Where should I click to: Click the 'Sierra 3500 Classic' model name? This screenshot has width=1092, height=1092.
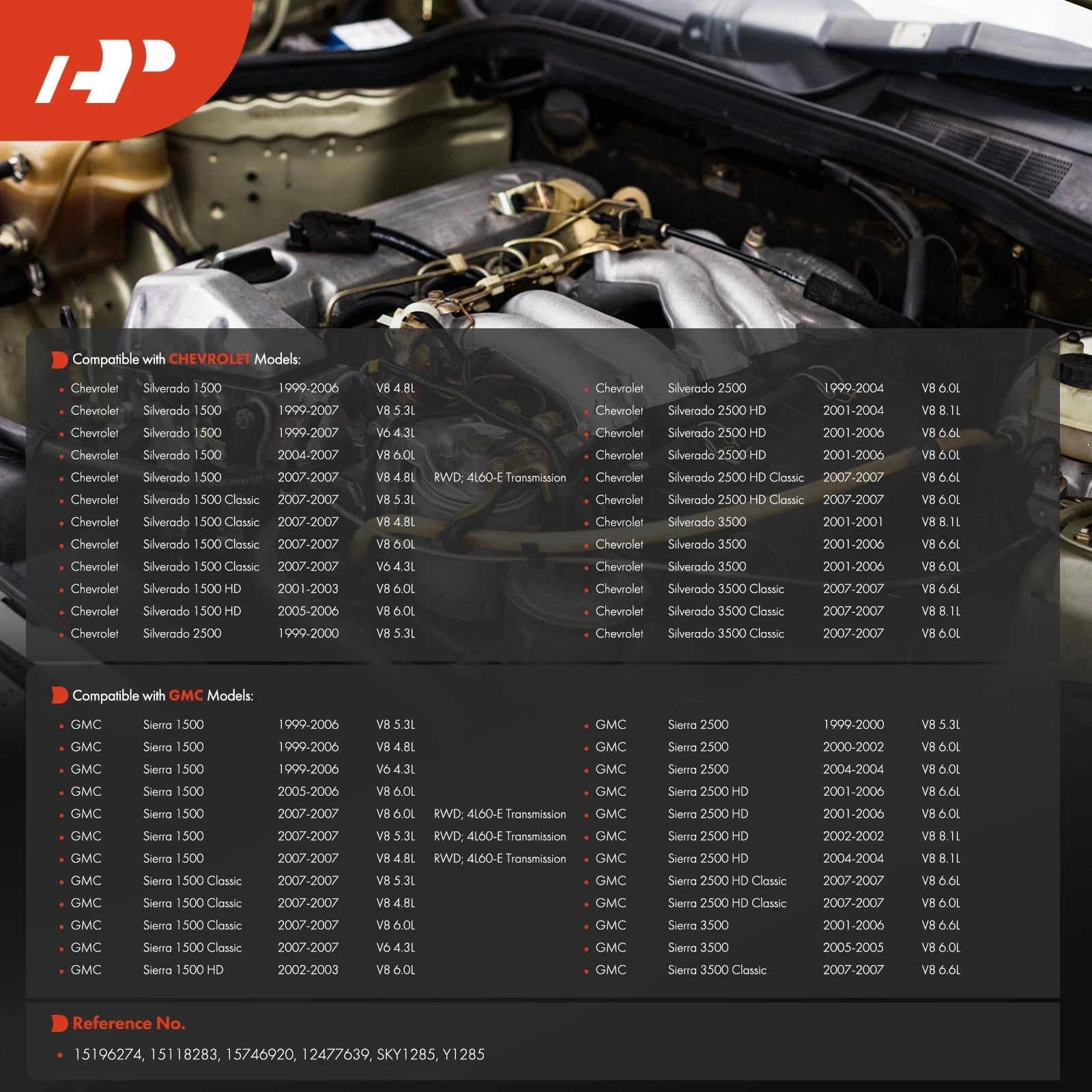[717, 970]
